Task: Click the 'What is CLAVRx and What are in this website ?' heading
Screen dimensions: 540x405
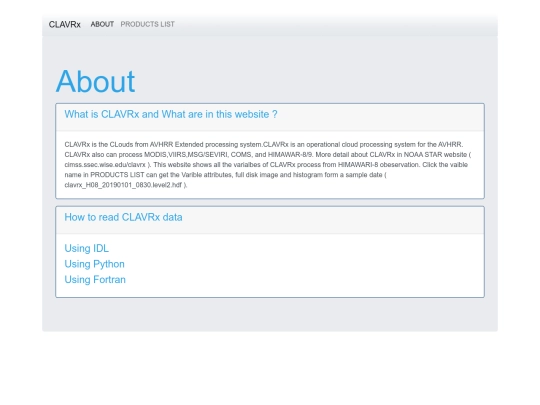Action: [x=171, y=114]
